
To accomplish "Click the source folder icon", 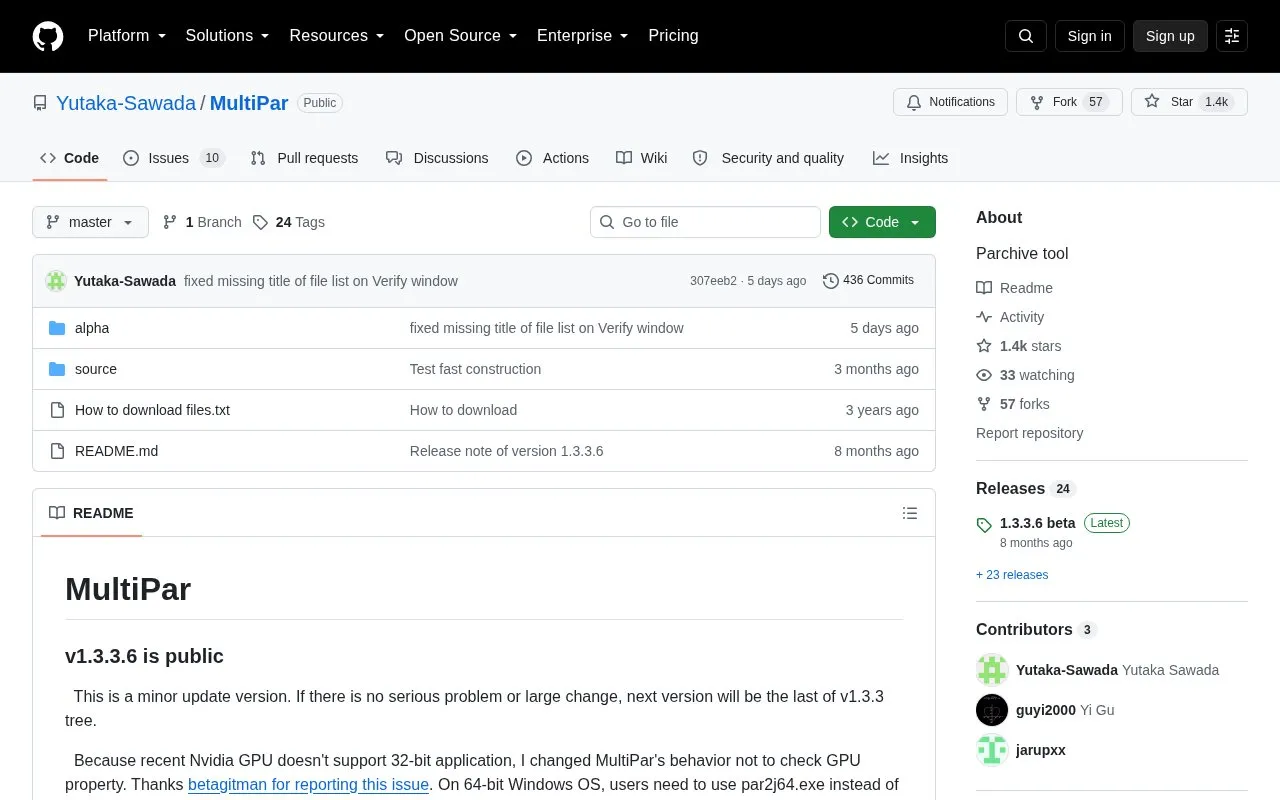I will (57, 369).
